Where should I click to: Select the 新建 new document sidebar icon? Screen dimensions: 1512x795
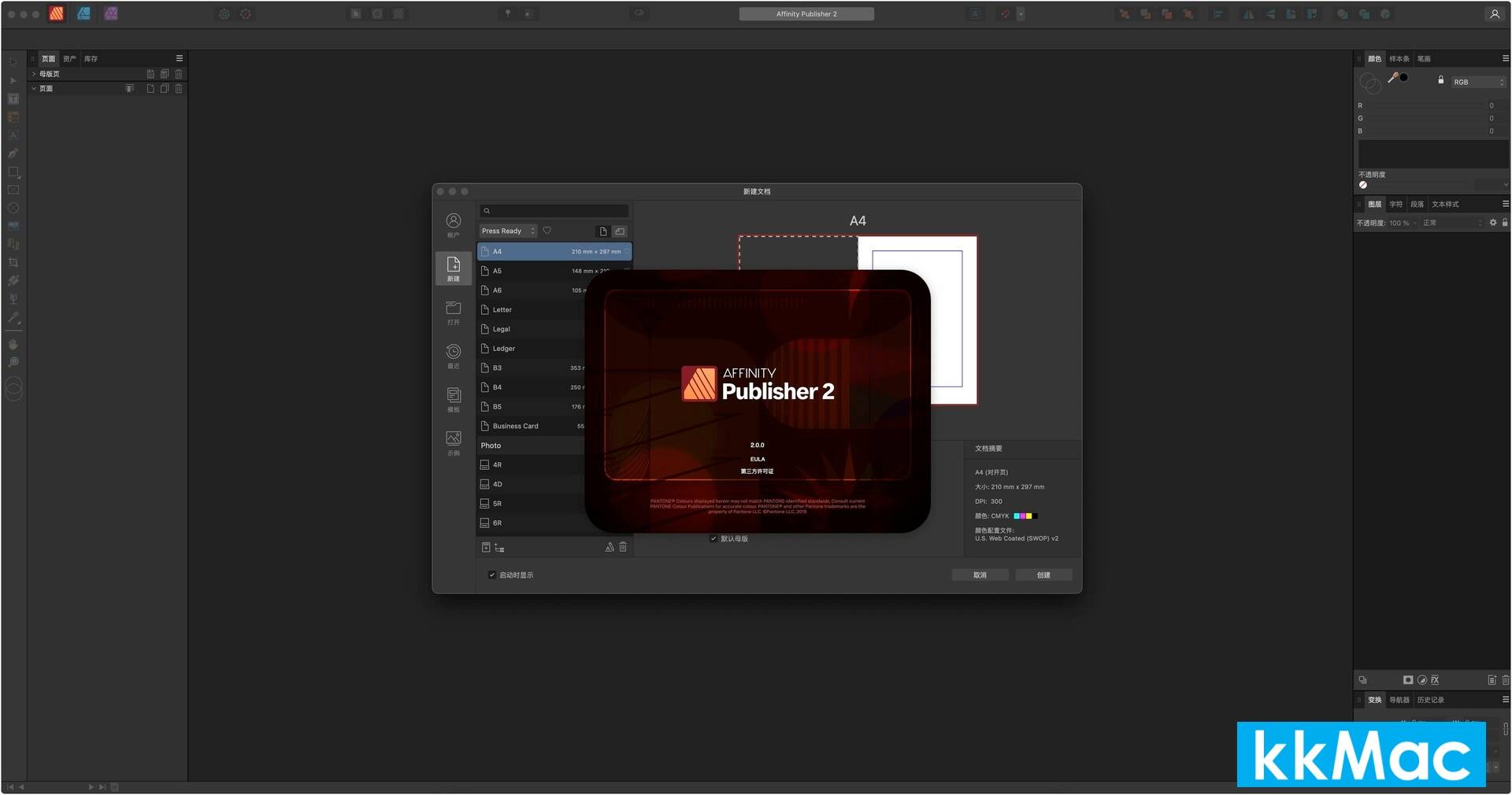tap(454, 268)
